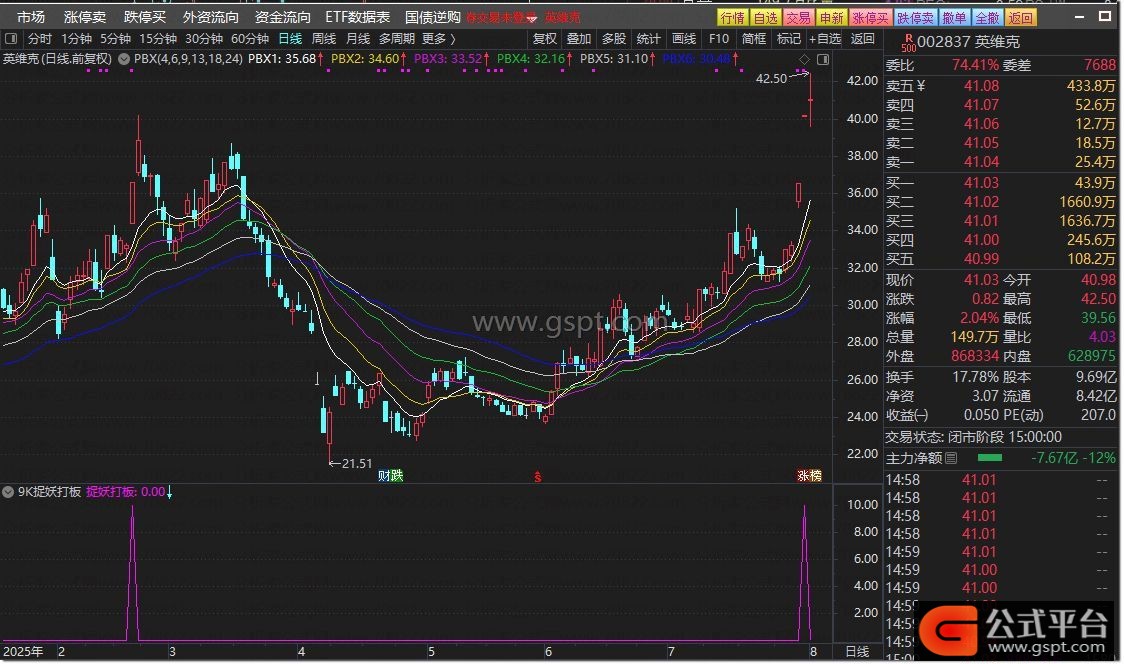Screen dimensions: 1124x664
Task: Toggle the left sidebar panel icon
Action: click(x=11, y=39)
